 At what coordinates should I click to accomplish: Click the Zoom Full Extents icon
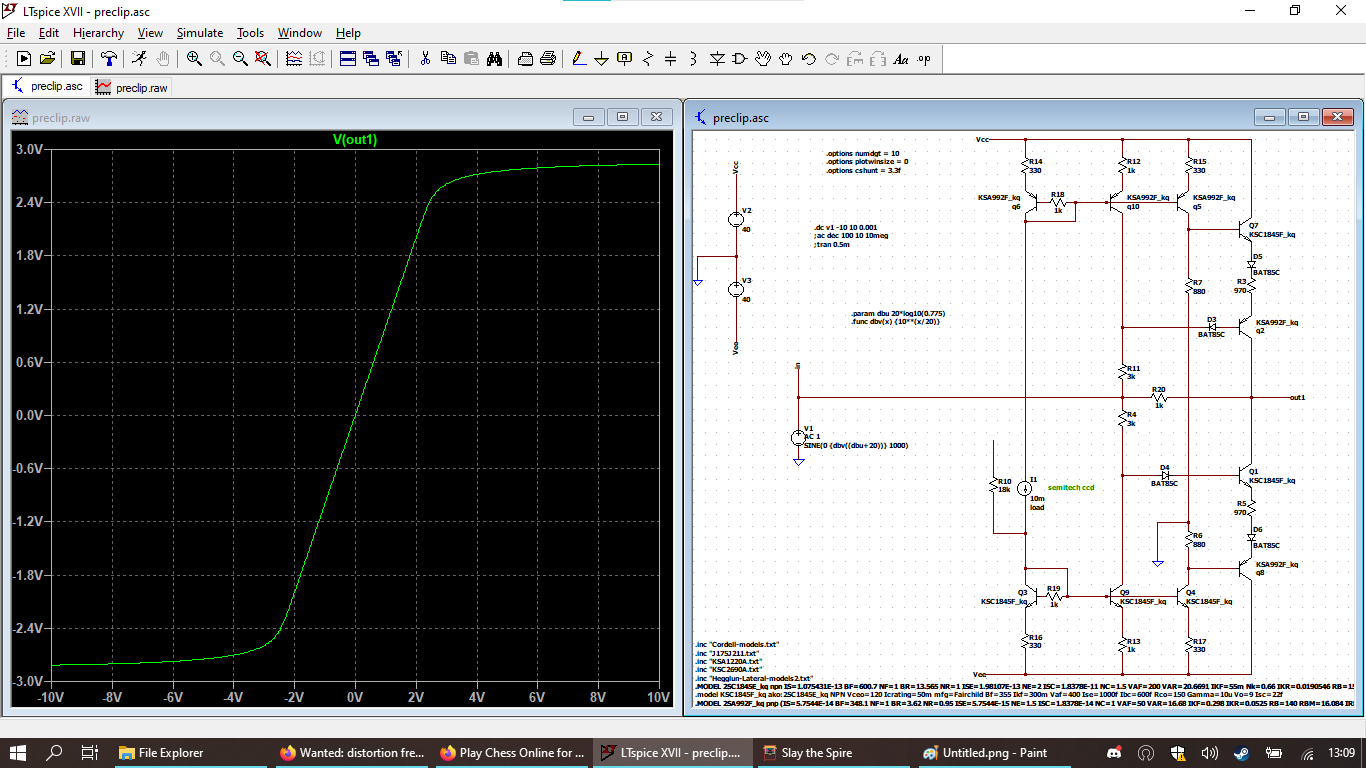263,59
